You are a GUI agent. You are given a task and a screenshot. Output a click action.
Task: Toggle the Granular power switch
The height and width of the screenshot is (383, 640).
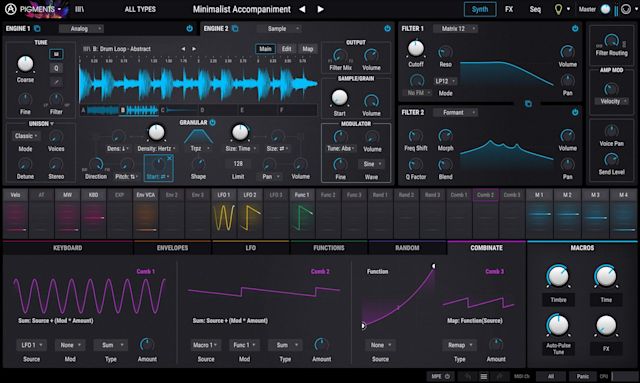213,122
